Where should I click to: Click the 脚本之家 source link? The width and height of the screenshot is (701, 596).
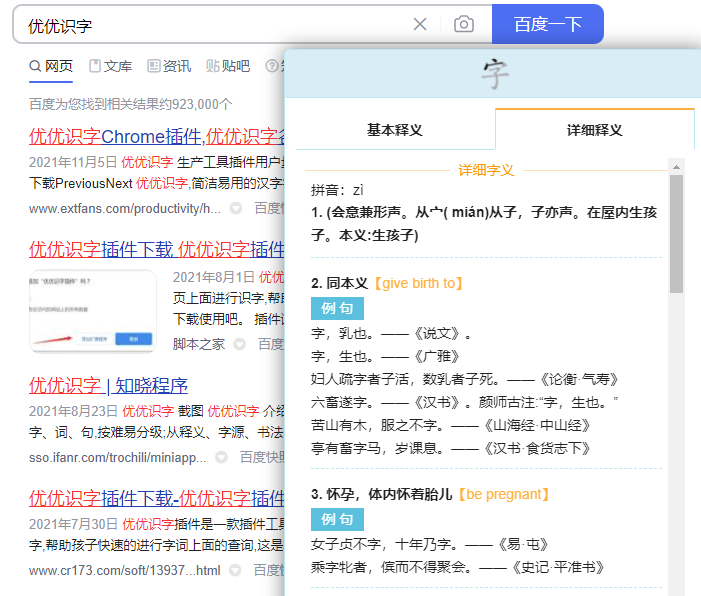(199, 344)
